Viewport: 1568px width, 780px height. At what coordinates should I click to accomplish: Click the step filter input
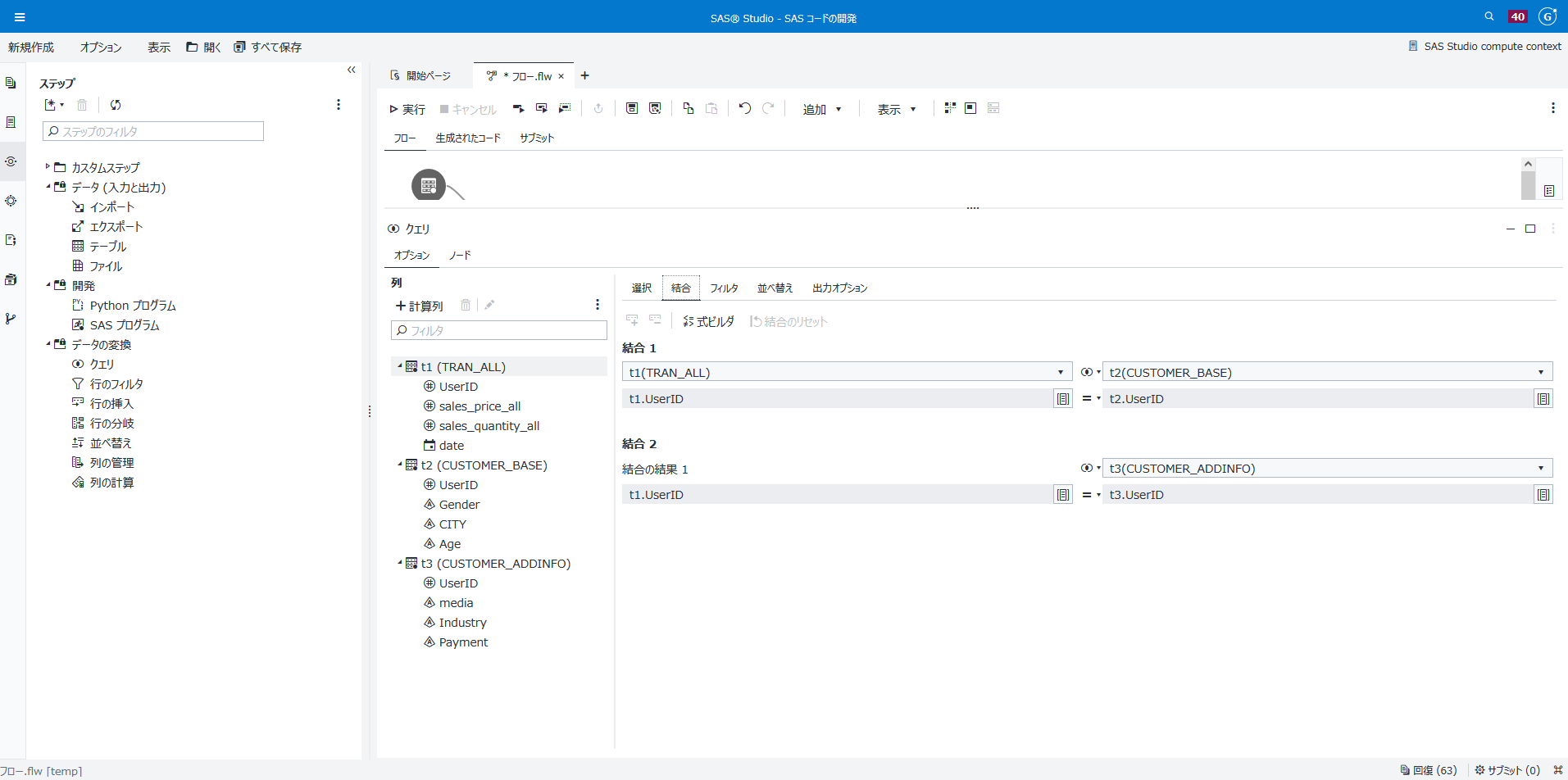[x=153, y=131]
